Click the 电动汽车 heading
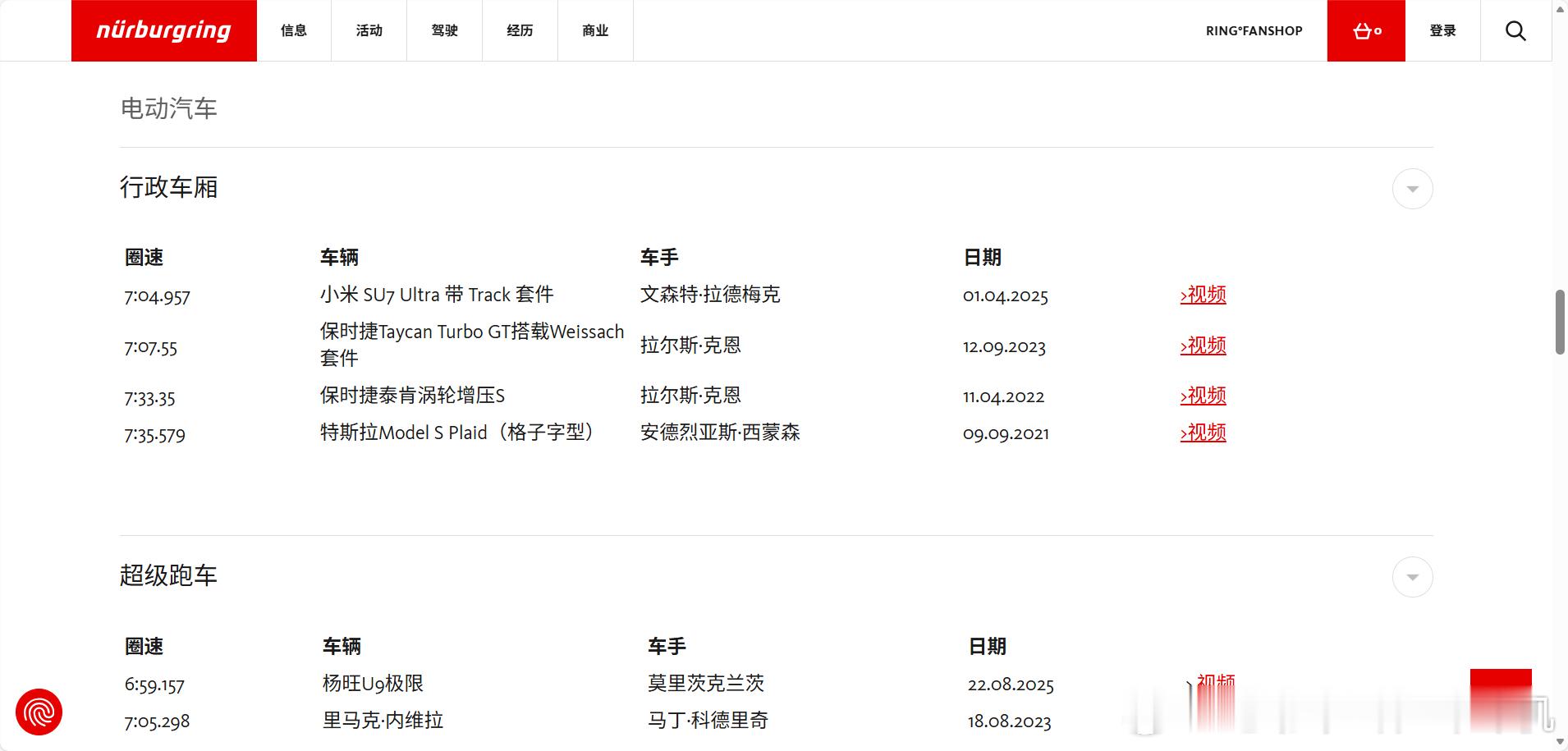This screenshot has width=1568, height=751. click(x=168, y=108)
